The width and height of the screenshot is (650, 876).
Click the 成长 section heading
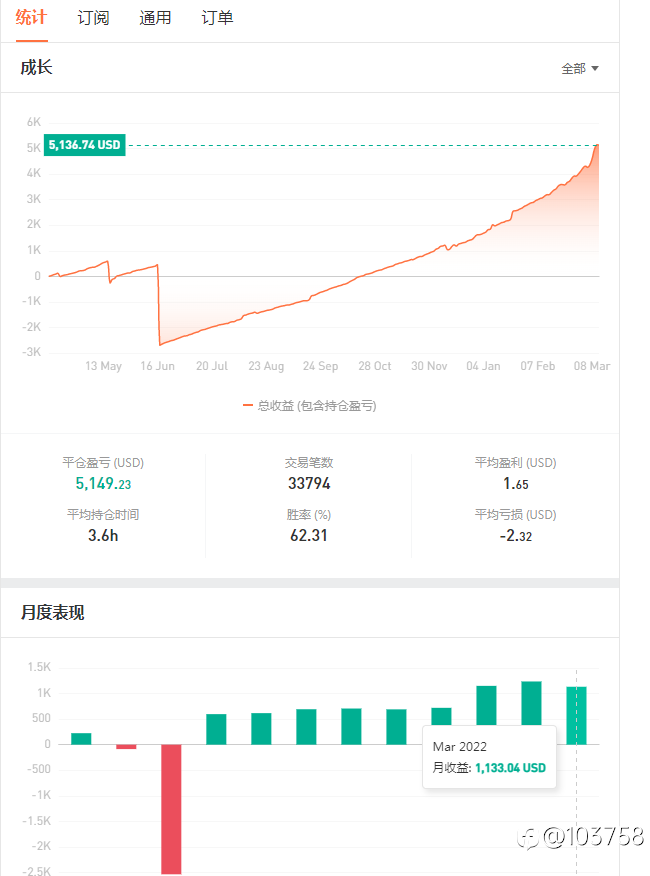36,68
